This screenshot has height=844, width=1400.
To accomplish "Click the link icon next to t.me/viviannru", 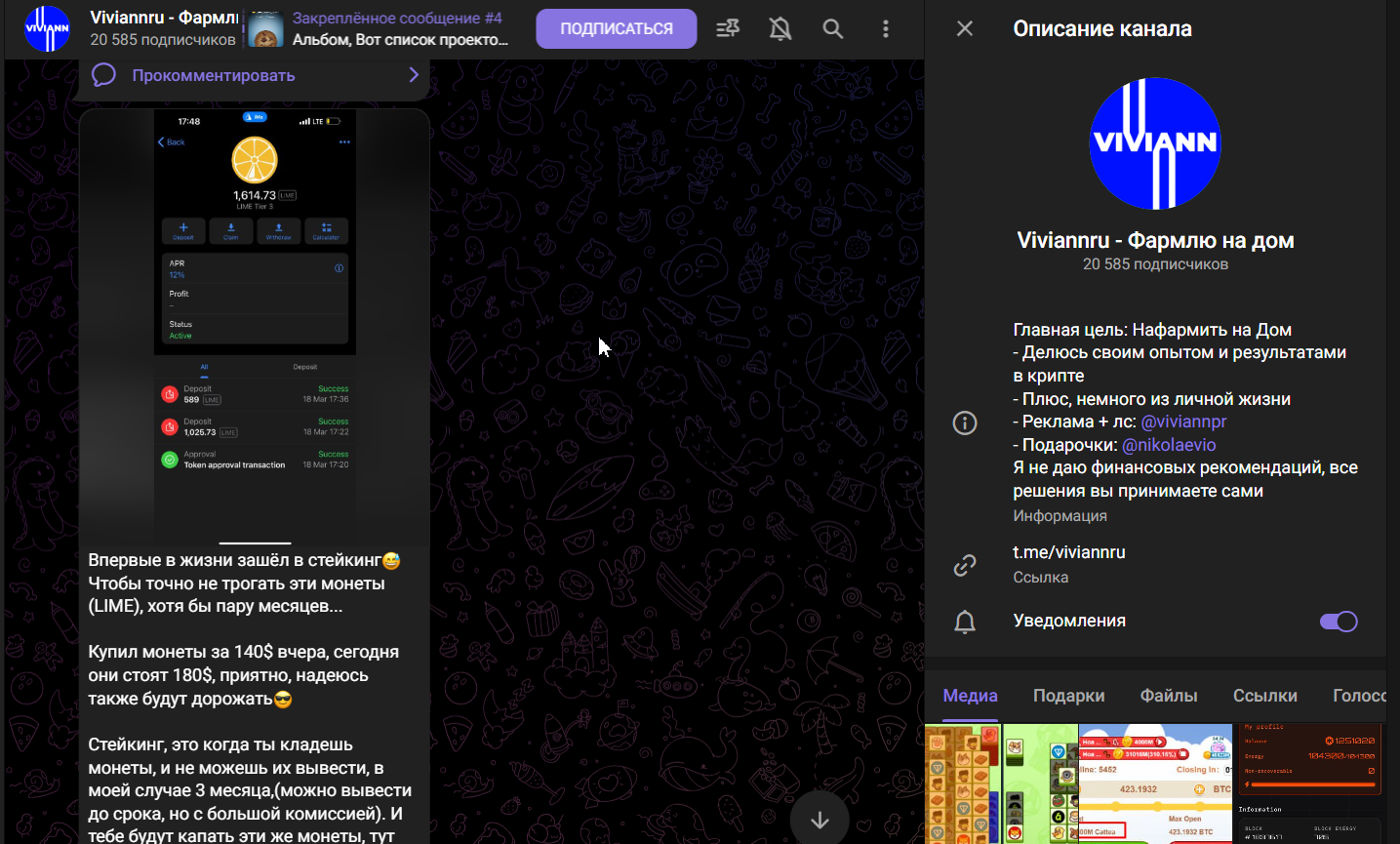I will point(965,565).
